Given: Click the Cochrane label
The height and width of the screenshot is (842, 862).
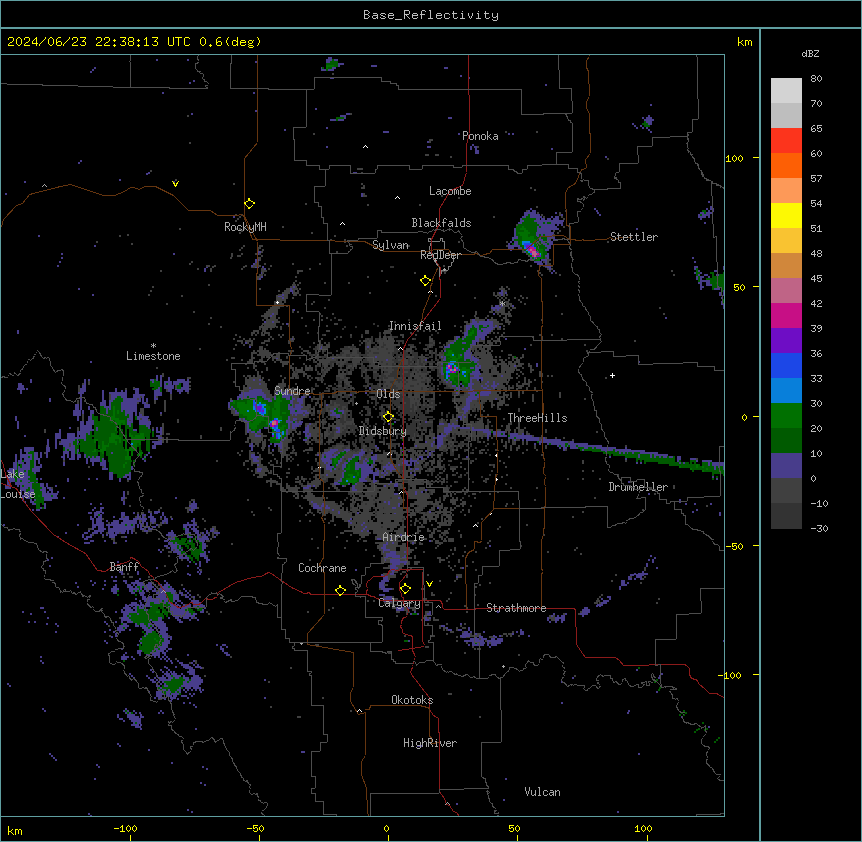Looking at the screenshot, I should pos(322,568).
